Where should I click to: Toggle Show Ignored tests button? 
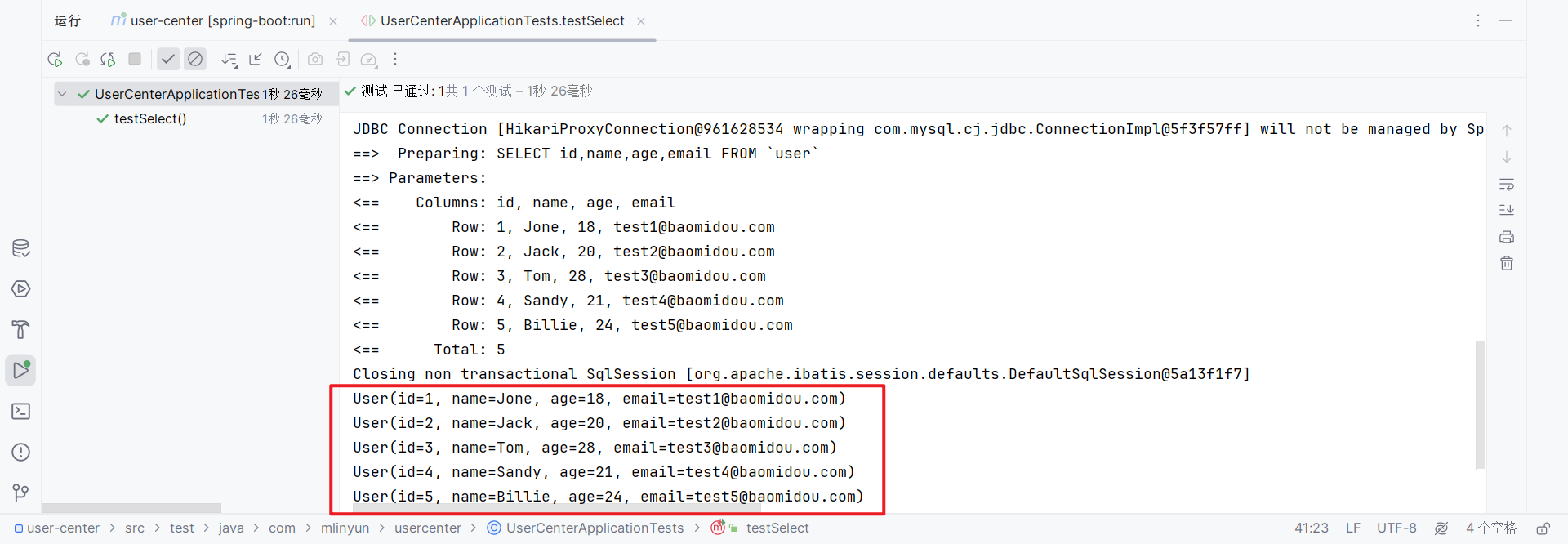pyautogui.click(x=195, y=60)
